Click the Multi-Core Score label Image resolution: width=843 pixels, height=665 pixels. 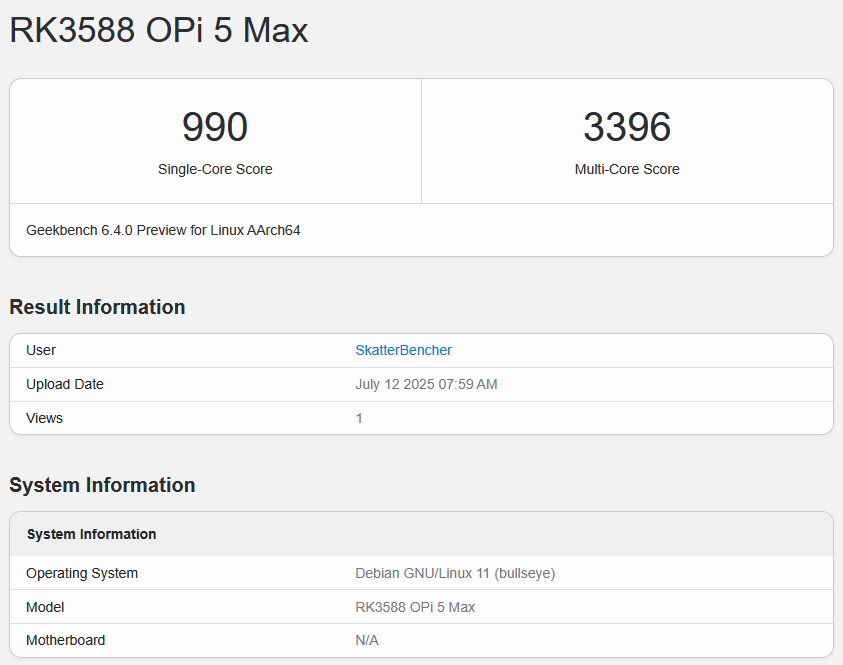(x=627, y=169)
